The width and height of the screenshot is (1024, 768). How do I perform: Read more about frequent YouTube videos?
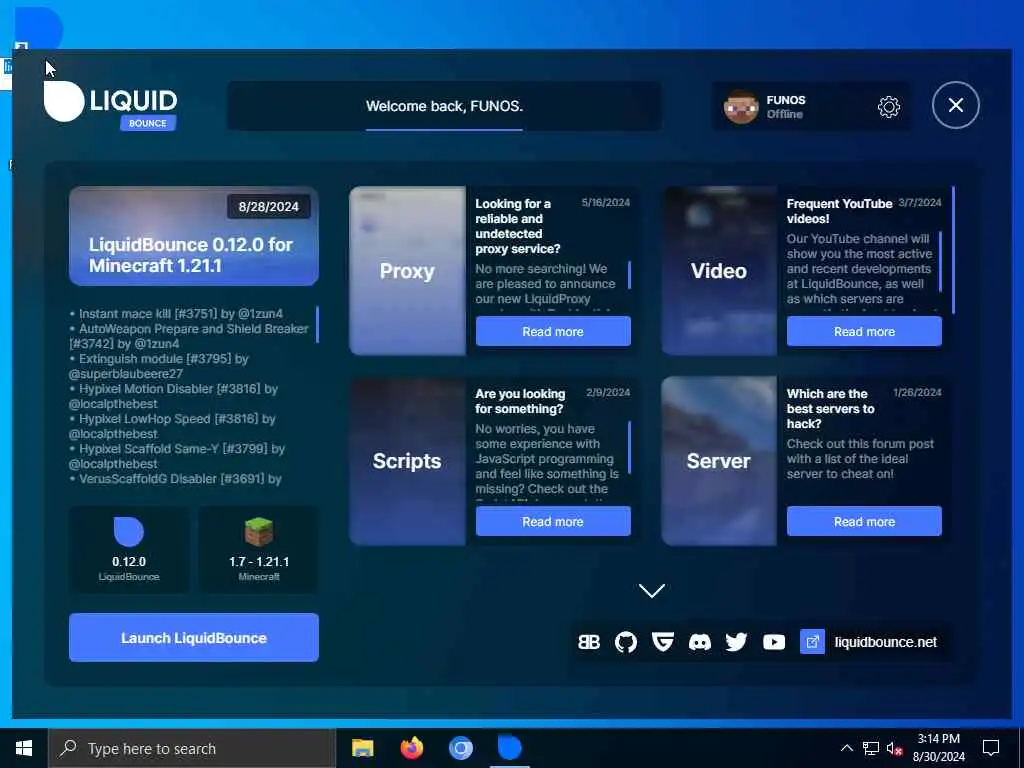point(864,331)
